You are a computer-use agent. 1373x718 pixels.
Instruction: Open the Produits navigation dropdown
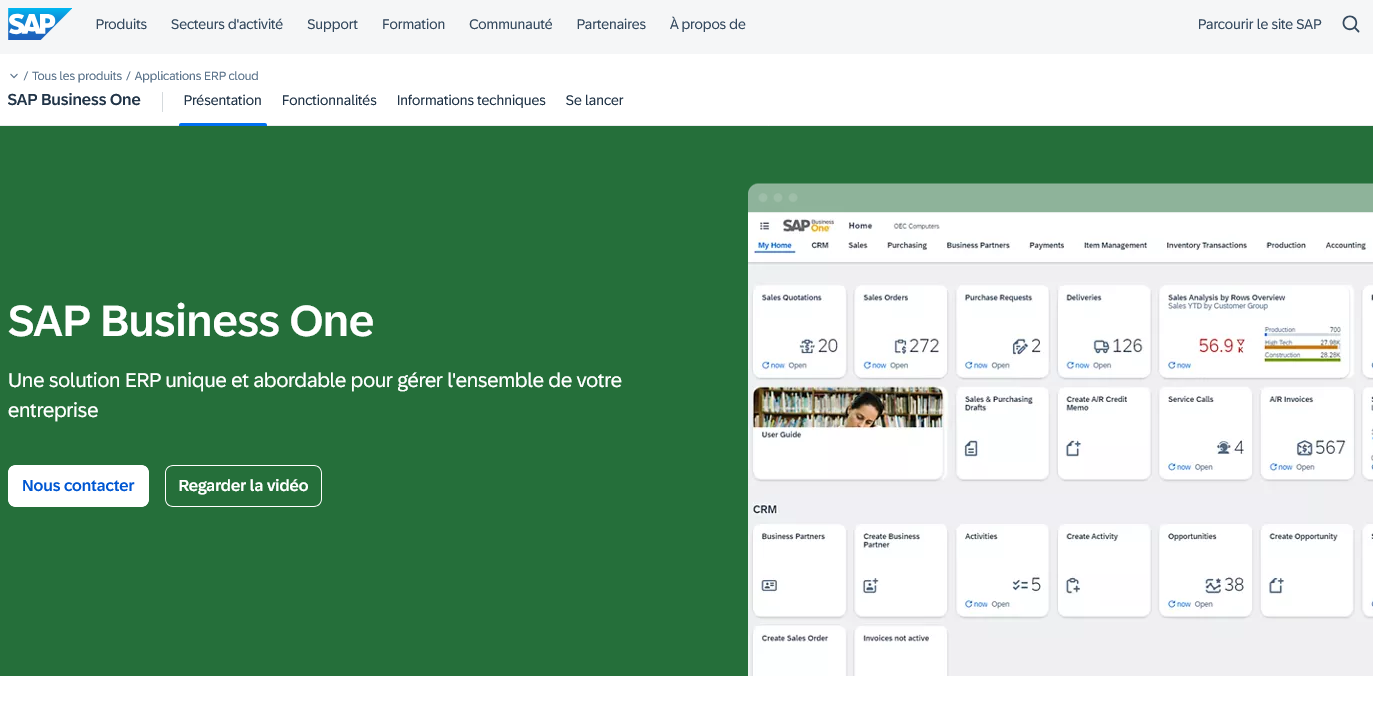120,24
